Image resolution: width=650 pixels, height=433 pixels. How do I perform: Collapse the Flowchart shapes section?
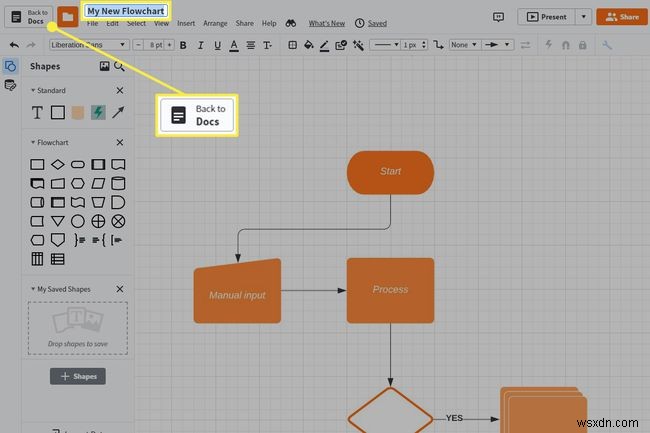33,143
